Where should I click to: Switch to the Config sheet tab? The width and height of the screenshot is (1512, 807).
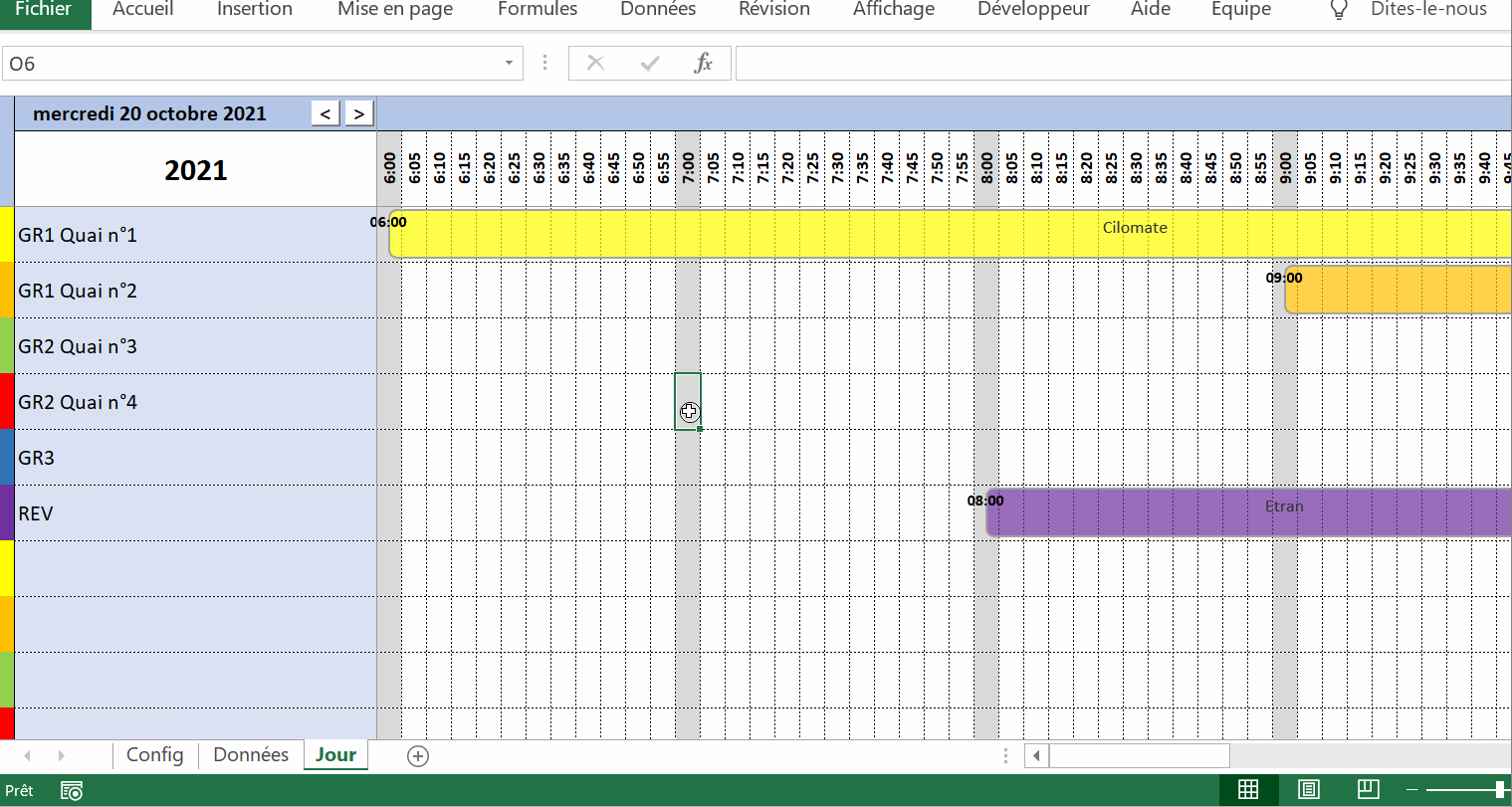(x=155, y=755)
